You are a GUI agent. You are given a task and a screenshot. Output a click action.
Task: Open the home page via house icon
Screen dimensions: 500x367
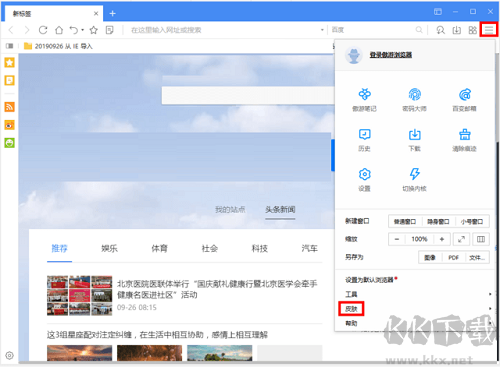pyautogui.click(x=59, y=30)
